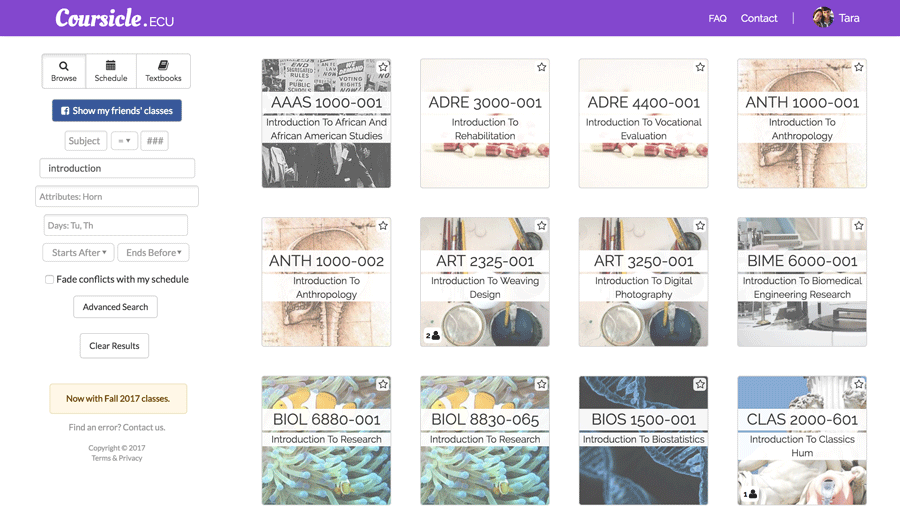
Task: Select the Browse tab
Action: coord(64,71)
